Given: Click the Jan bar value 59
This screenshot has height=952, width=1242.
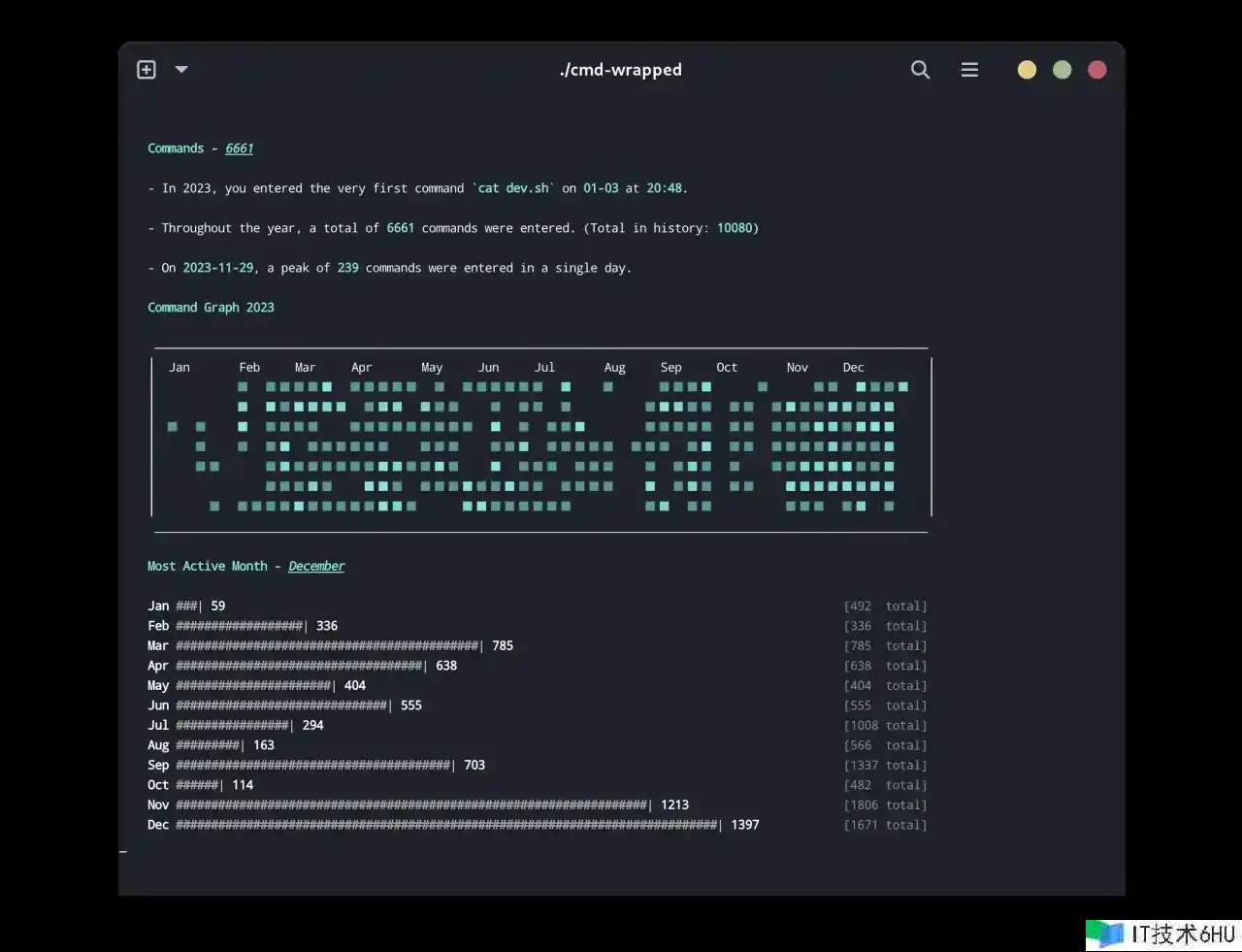Looking at the screenshot, I should click(218, 606).
